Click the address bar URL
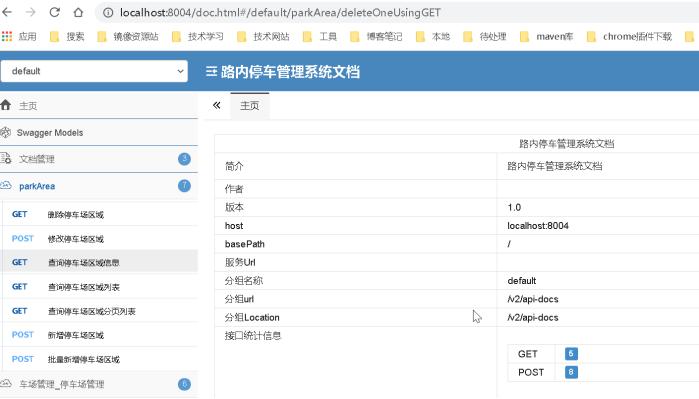The height and width of the screenshot is (399, 699). [x=280, y=12]
